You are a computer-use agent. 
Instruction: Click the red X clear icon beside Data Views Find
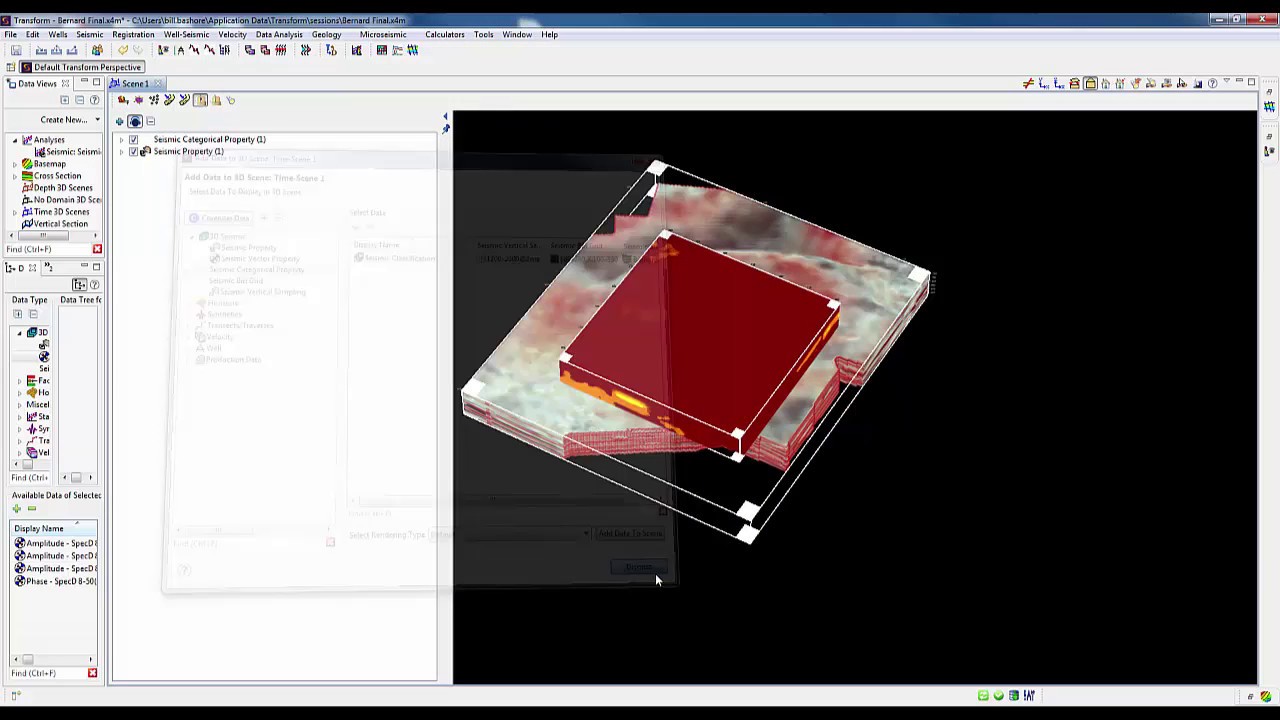coord(97,249)
